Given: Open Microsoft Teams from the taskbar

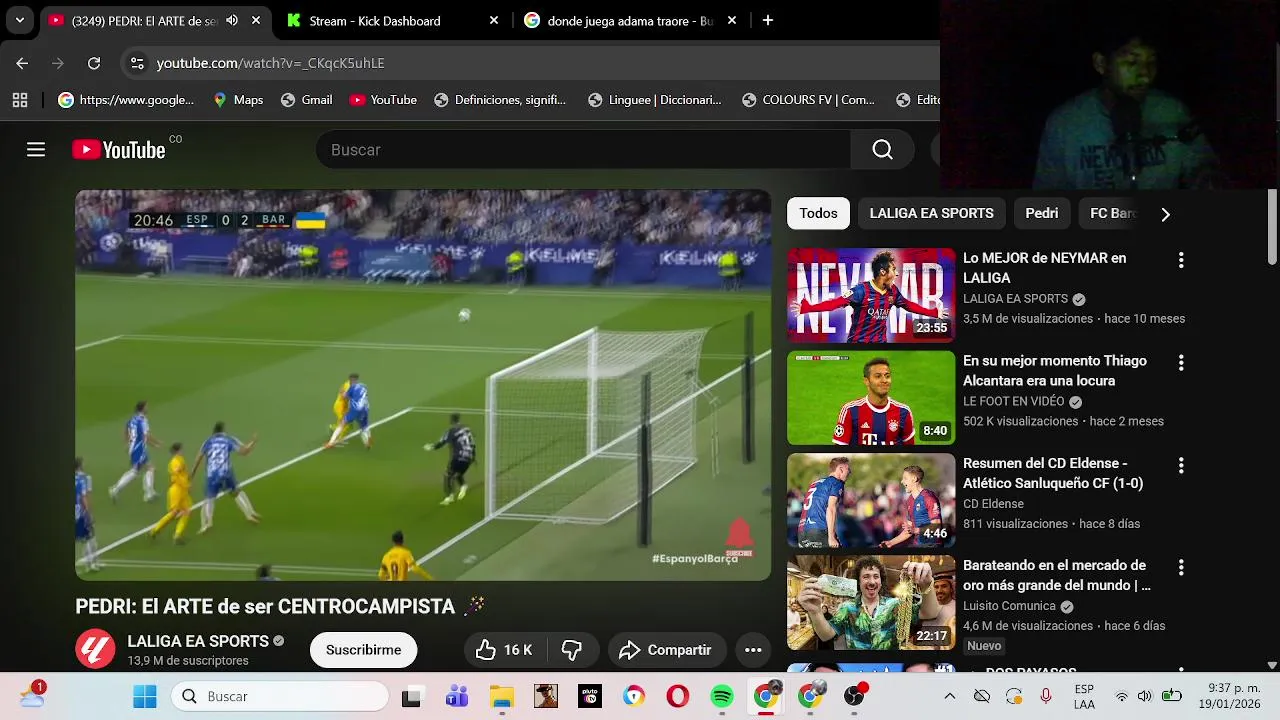Looking at the screenshot, I should coord(457,696).
